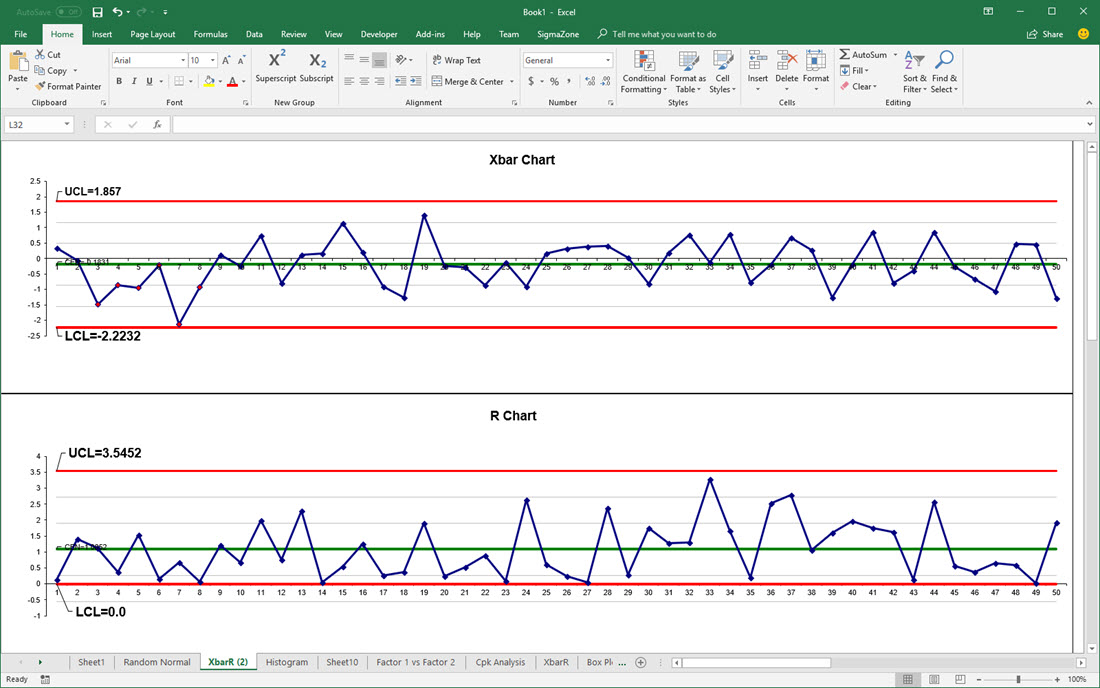The height and width of the screenshot is (688, 1100).
Task: Click the Share button
Action: (x=1045, y=34)
